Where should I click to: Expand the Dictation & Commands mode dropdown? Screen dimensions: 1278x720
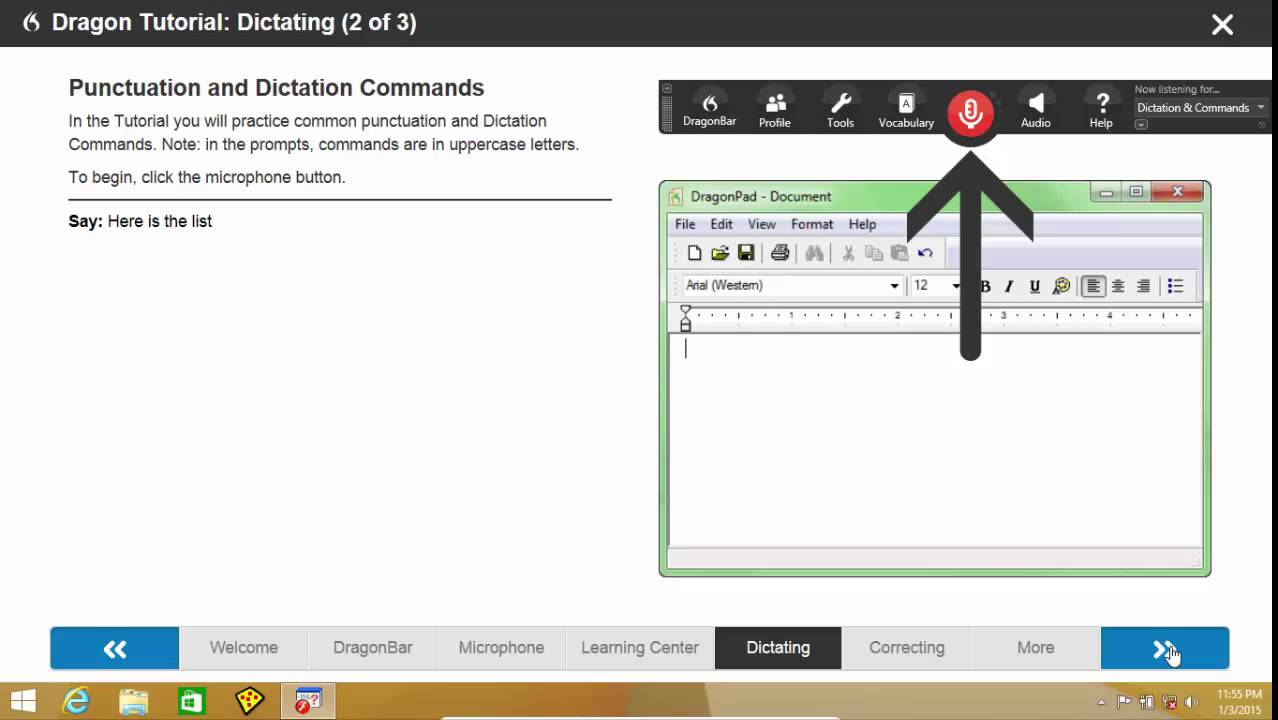(1200, 107)
